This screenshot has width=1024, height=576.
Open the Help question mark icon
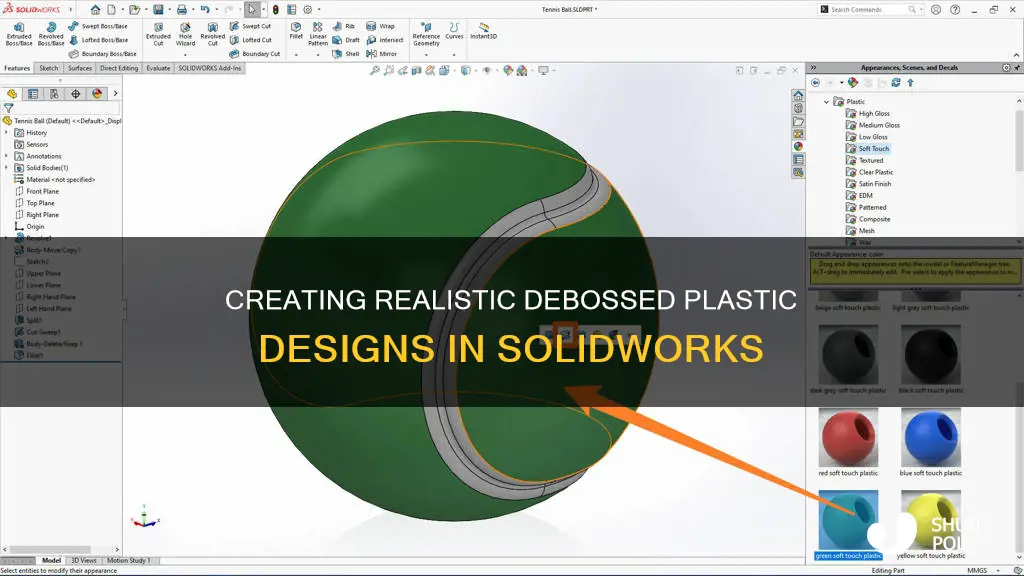tap(955, 10)
